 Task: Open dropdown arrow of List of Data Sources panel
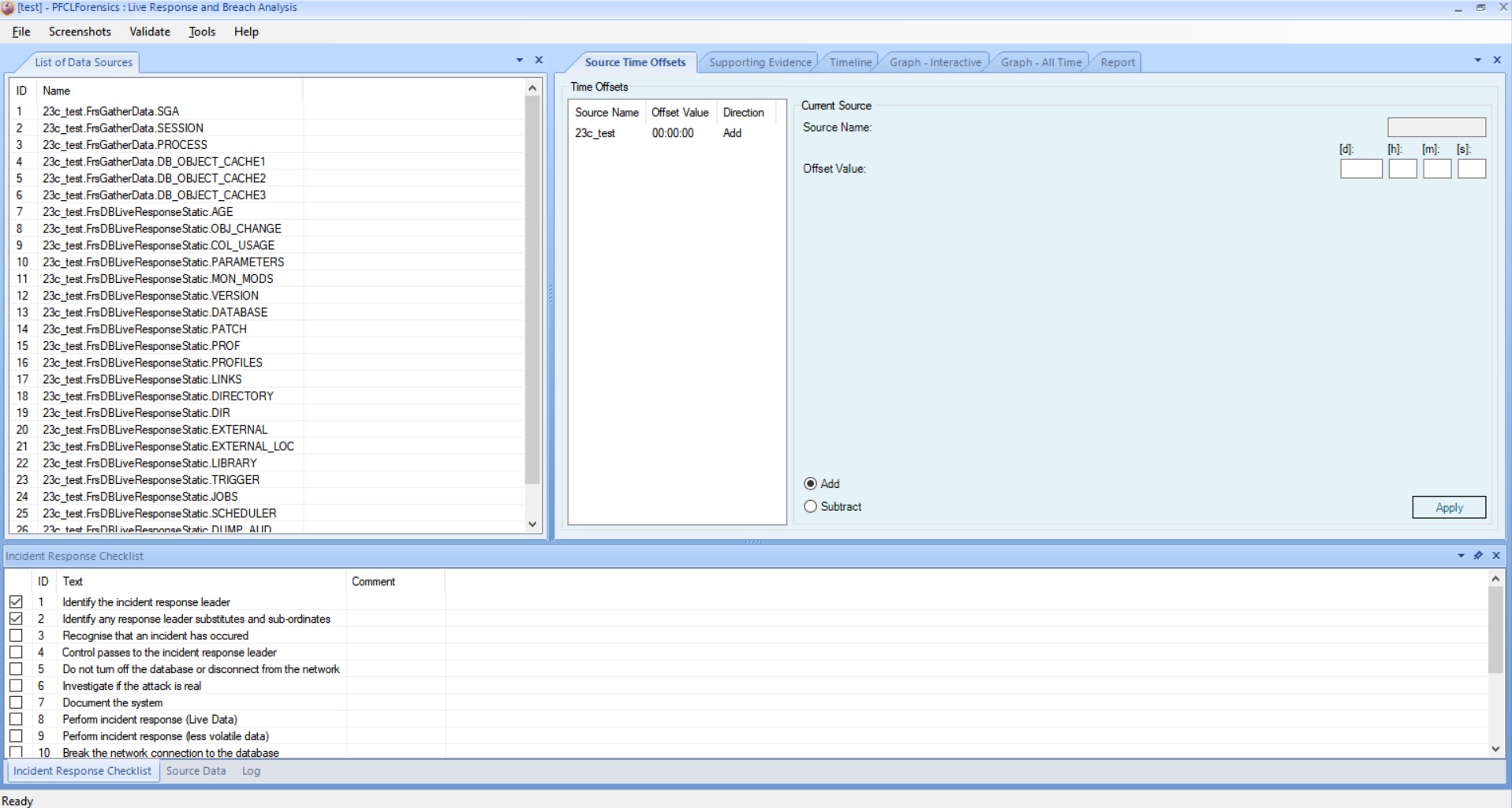(x=520, y=60)
